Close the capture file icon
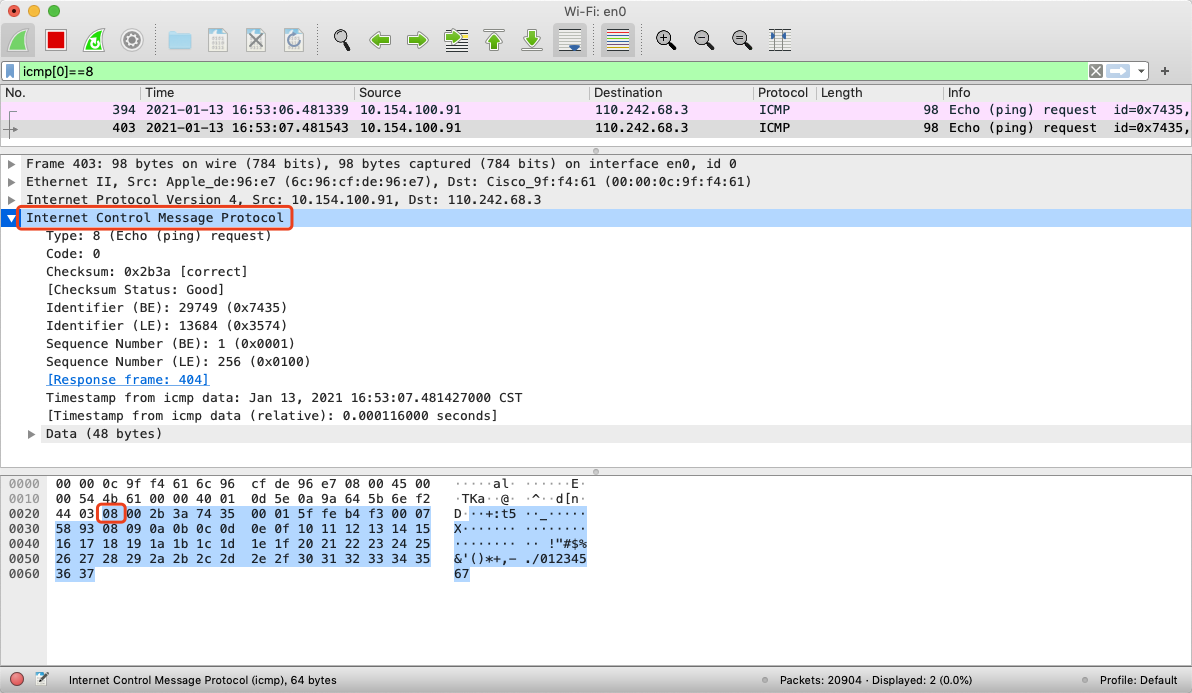 (256, 40)
